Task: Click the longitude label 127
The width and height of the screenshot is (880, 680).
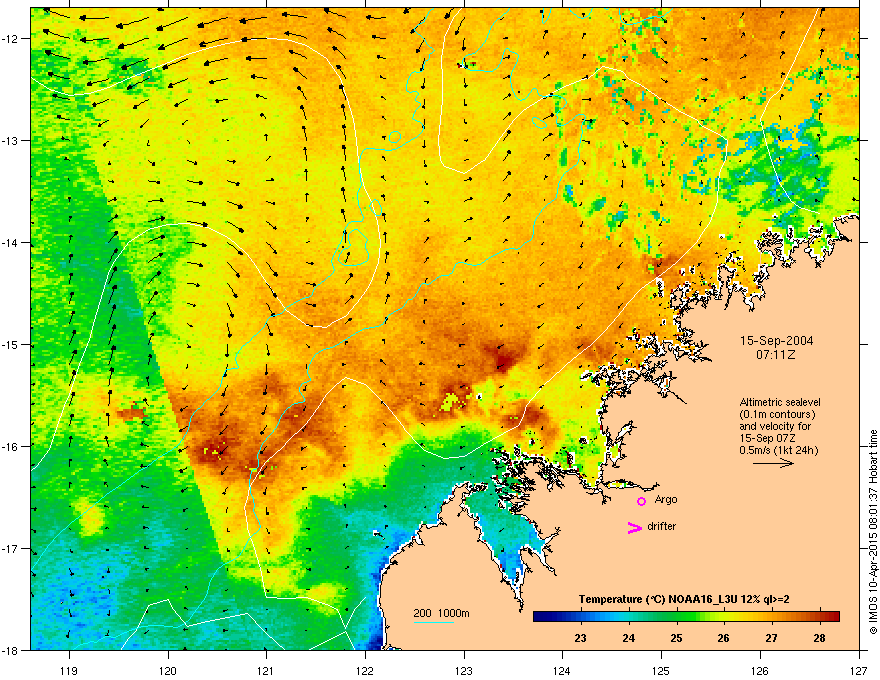Action: point(859,671)
